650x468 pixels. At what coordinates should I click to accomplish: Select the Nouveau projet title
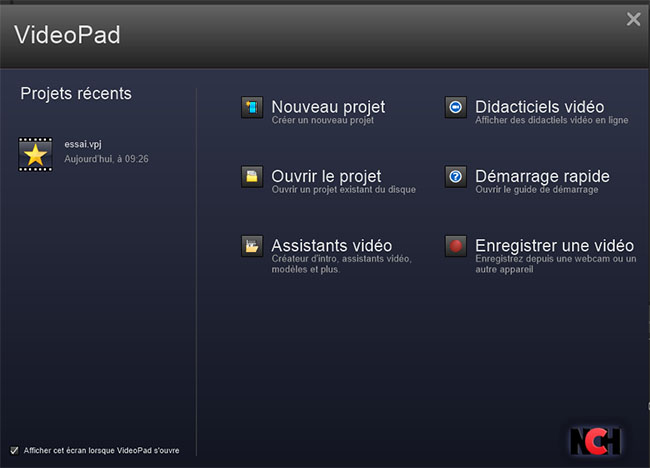pos(328,107)
